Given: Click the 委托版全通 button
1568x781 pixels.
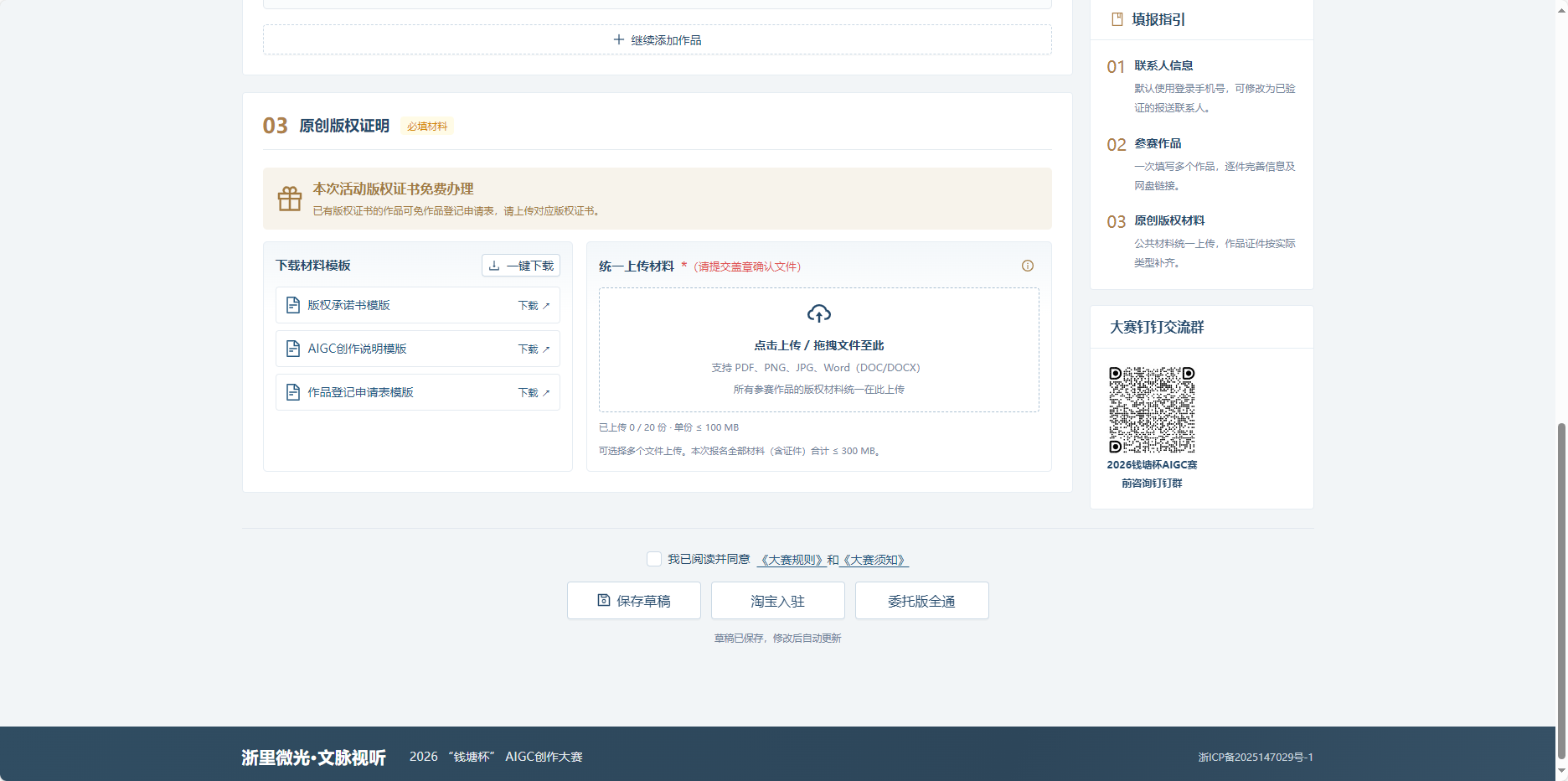Looking at the screenshot, I should click(x=922, y=601).
